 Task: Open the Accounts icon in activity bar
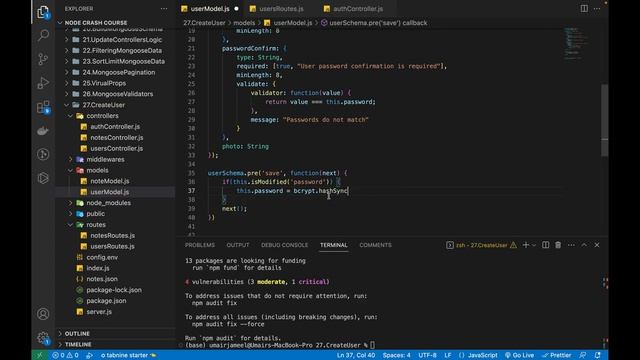[43, 314]
